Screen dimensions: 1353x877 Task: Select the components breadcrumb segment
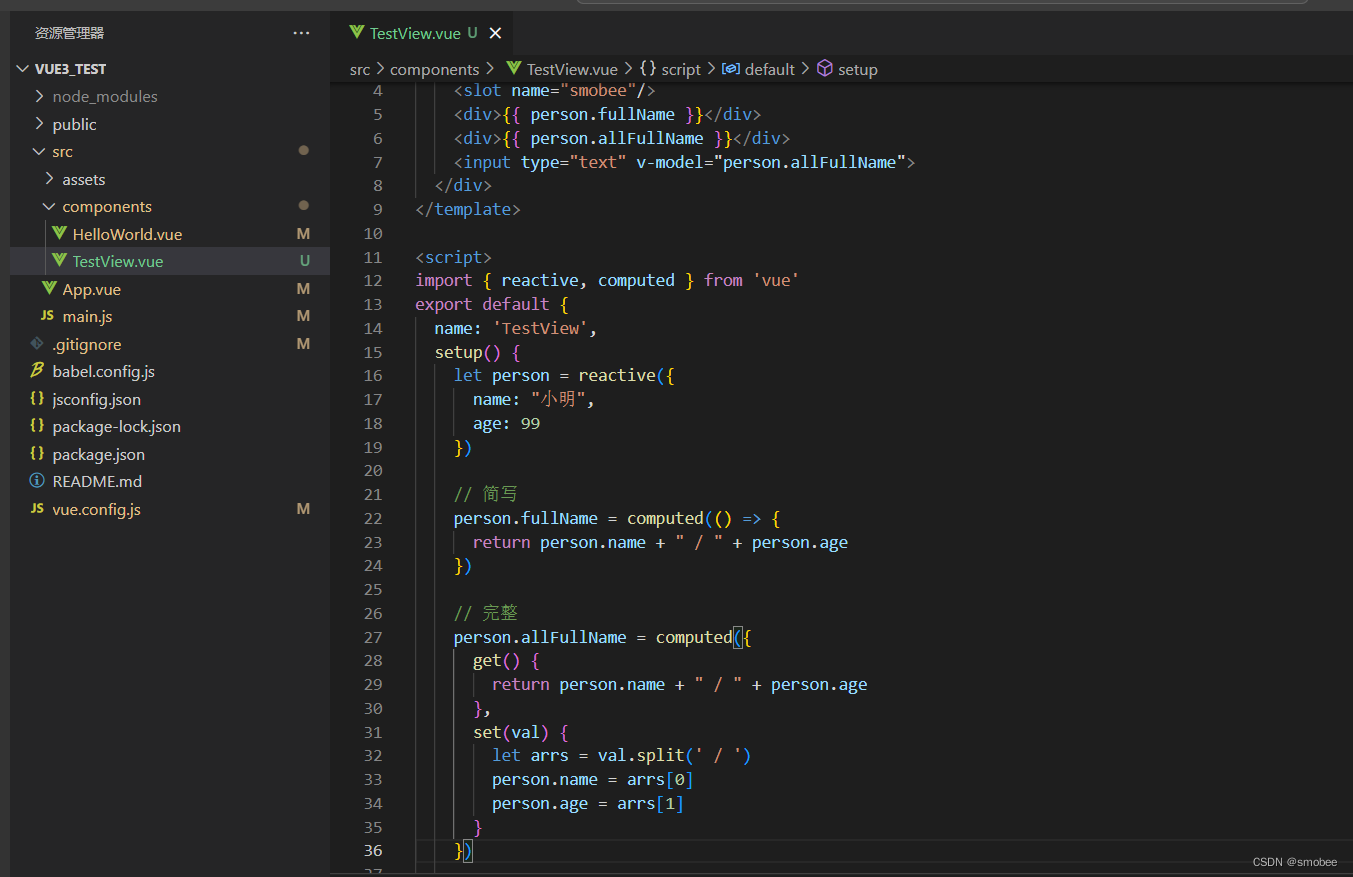pos(435,69)
